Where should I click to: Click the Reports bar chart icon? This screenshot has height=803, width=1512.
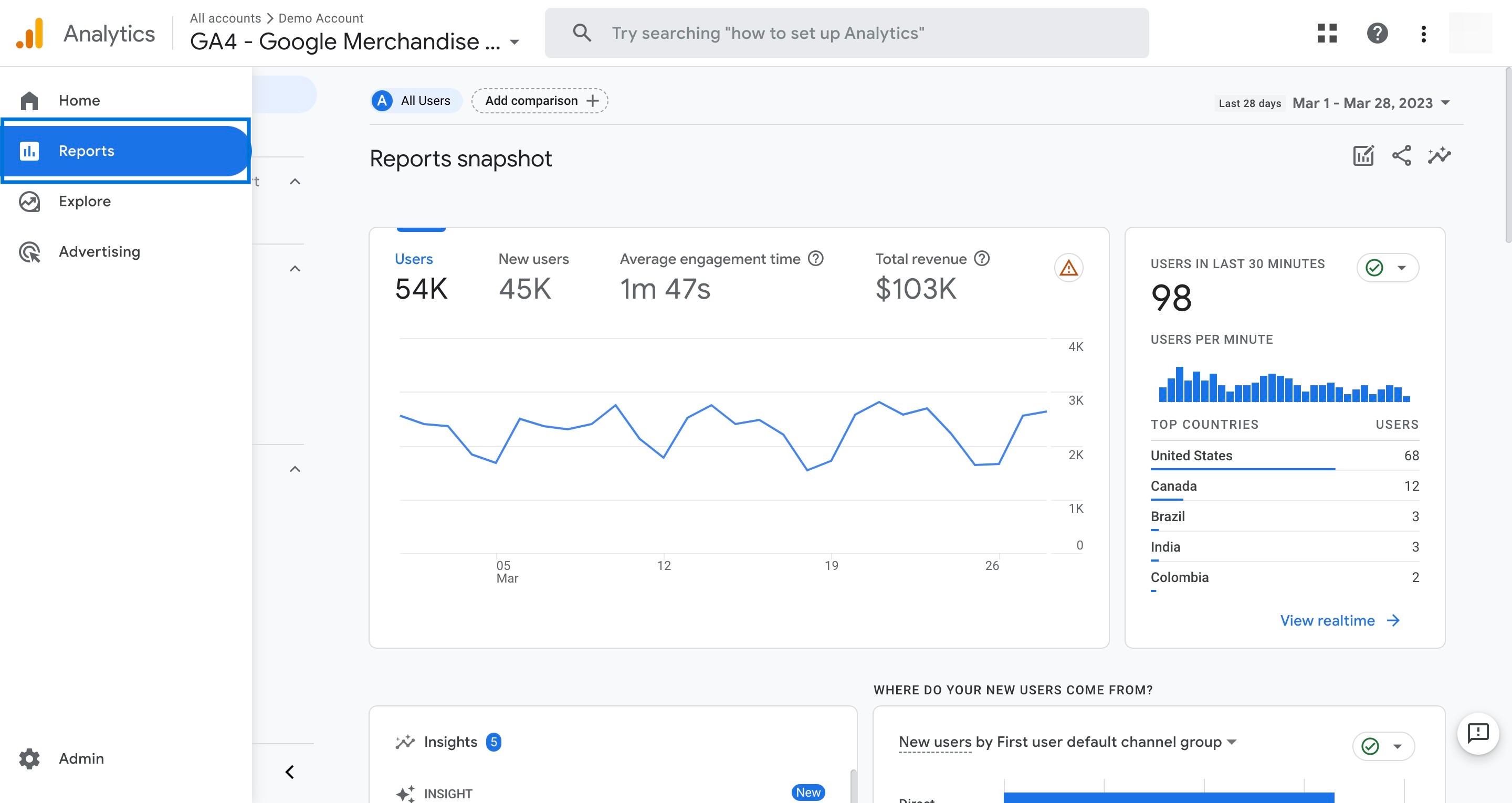(x=29, y=151)
